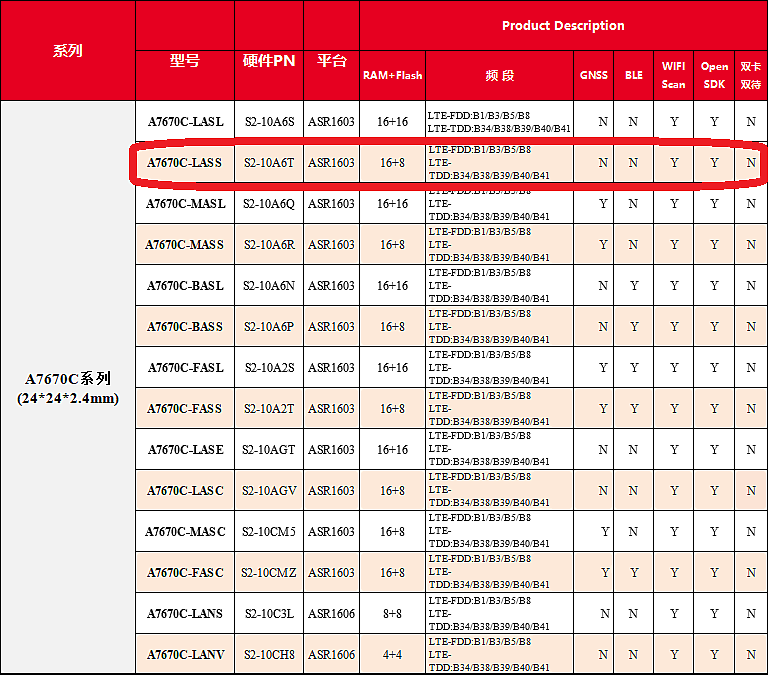Select hardware PN S2-10A6Q
The image size is (769, 676).
pos(269,204)
